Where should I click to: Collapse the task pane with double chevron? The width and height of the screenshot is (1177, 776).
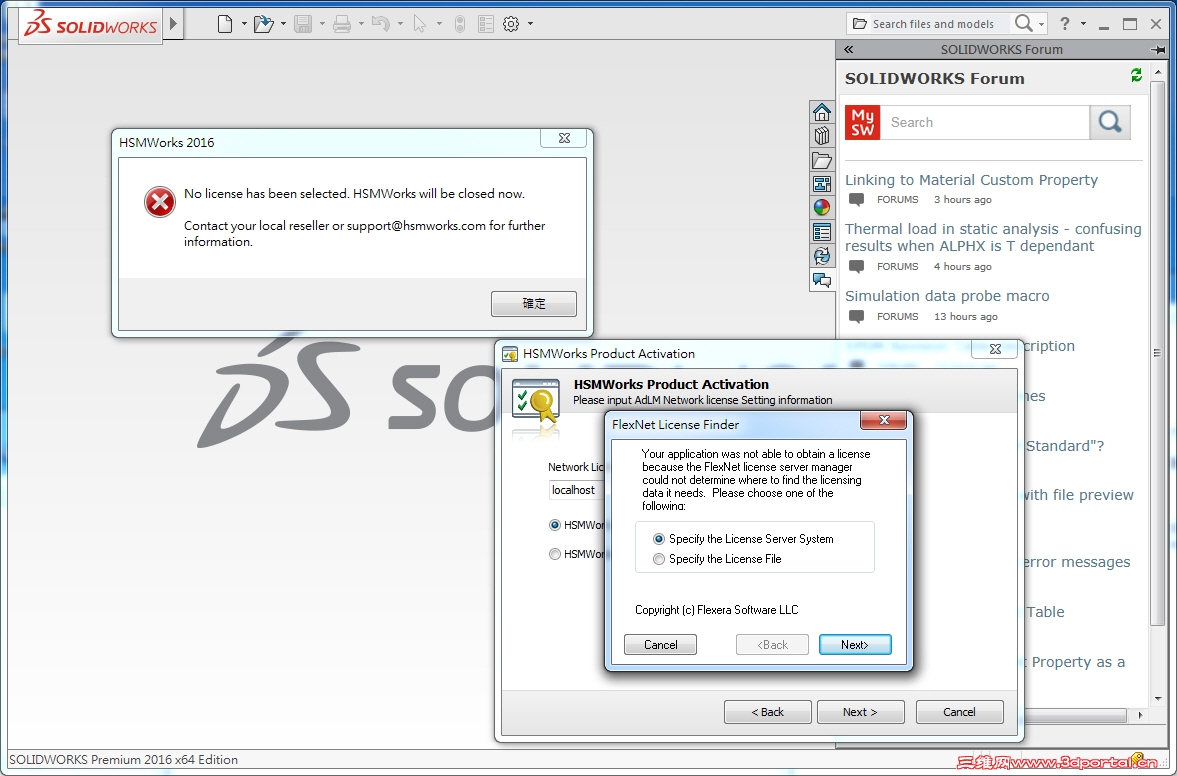(x=849, y=50)
